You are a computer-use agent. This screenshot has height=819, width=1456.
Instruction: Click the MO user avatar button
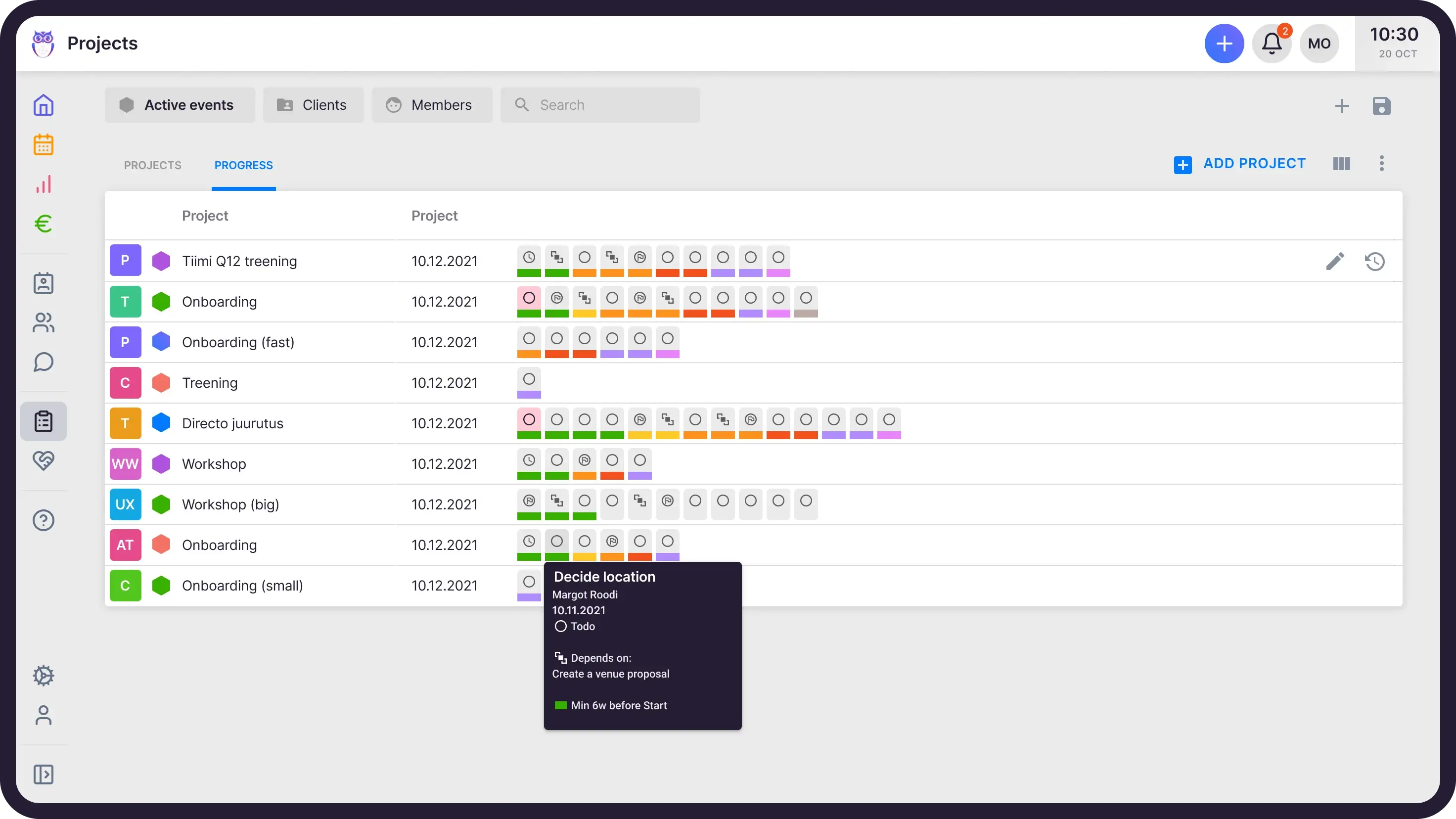click(1319, 44)
